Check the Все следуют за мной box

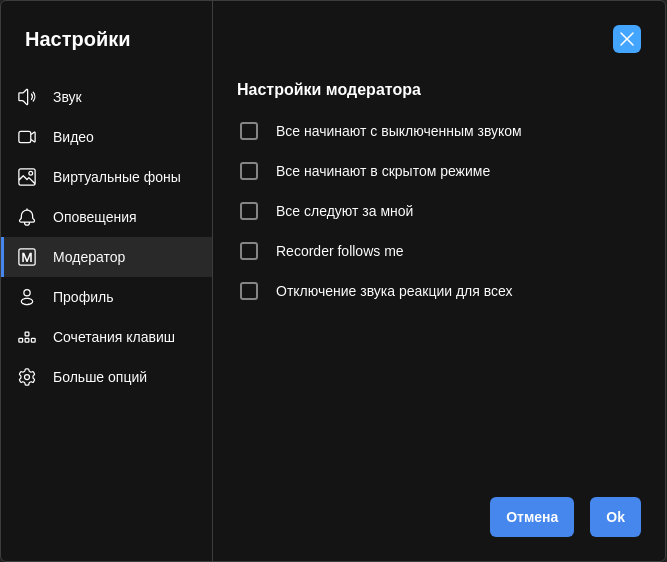(249, 211)
